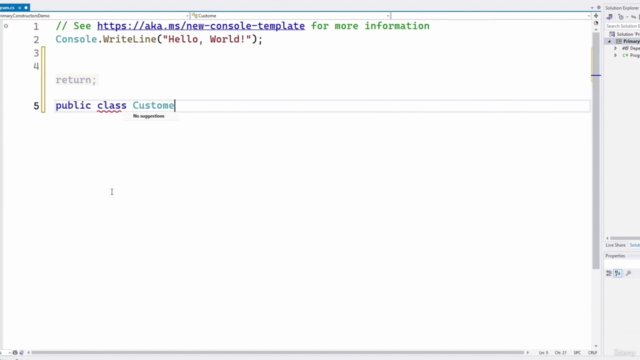This screenshot has width=640, height=360.
Task: Click the 'No suggestions' IntelliSense popup
Action: [149, 116]
